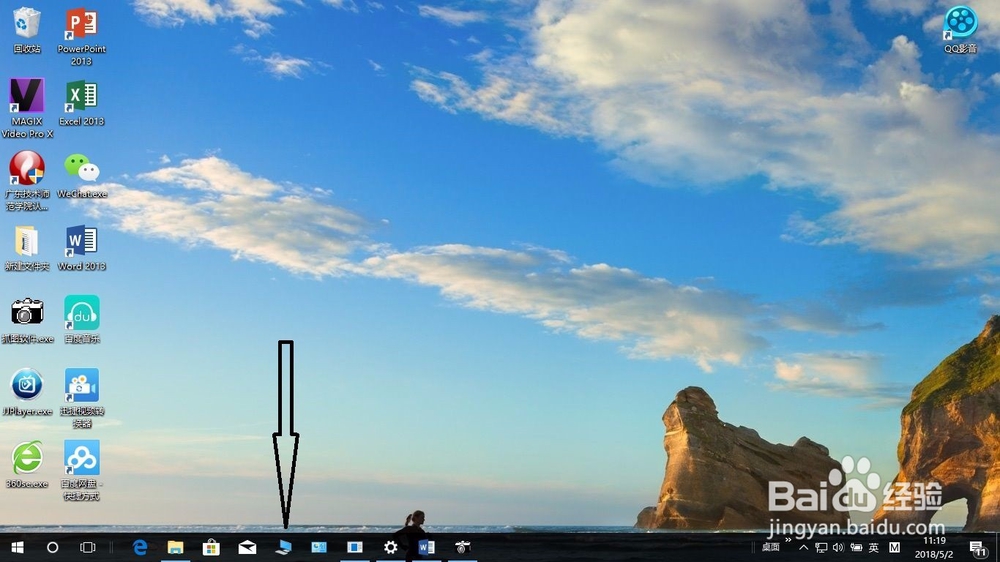1000x562 pixels.
Task: Open the Mail app in the taskbar
Action: (247, 547)
